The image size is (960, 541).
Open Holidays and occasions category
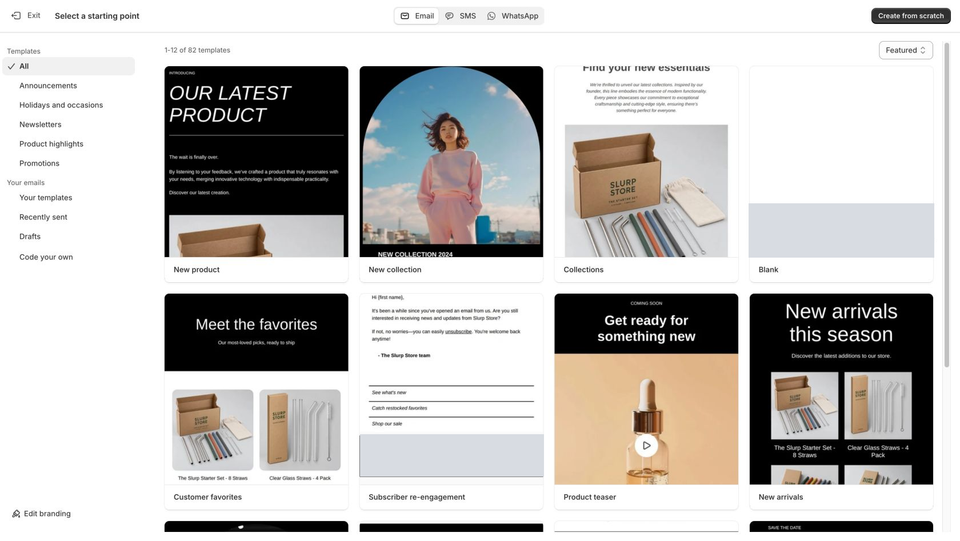pyautogui.click(x=61, y=105)
